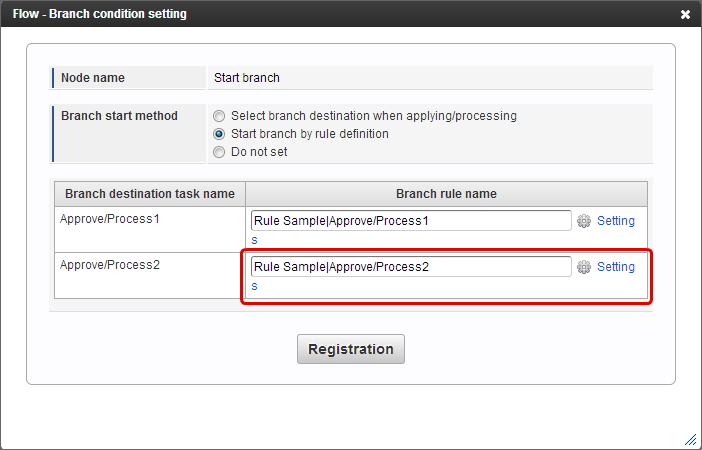Click the 'Node name' label
This screenshot has height=450, width=702.
click(93, 78)
